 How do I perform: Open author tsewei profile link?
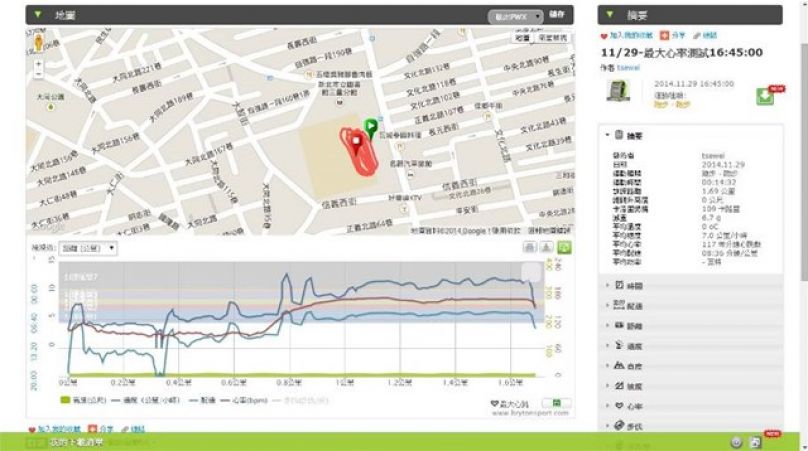pos(629,68)
